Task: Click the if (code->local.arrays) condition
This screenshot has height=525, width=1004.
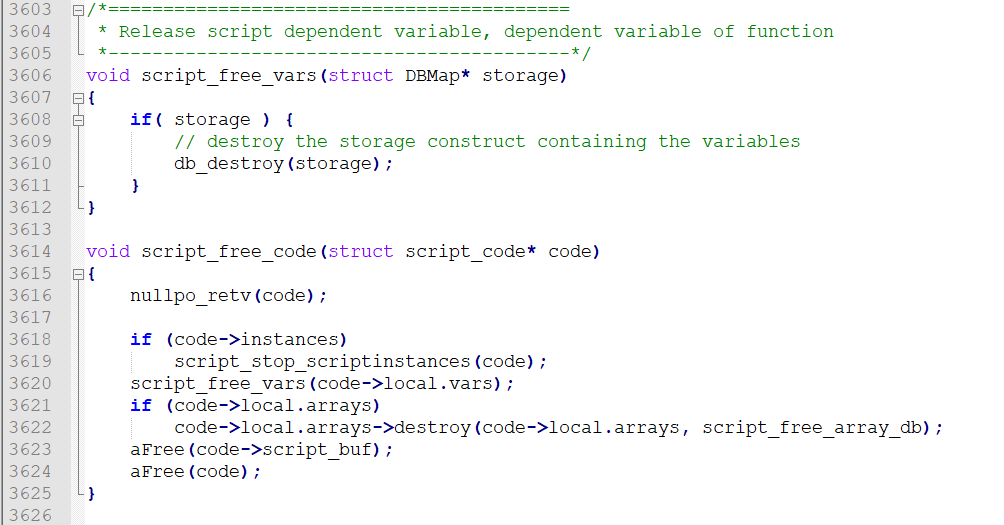Action: (x=255, y=406)
